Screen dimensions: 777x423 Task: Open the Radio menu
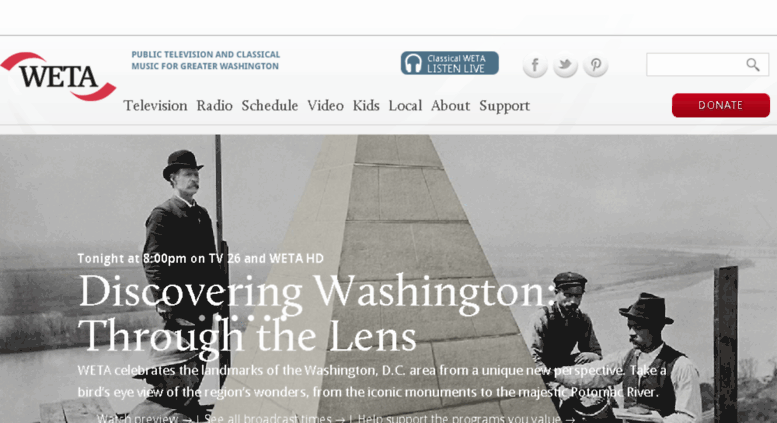click(x=214, y=106)
